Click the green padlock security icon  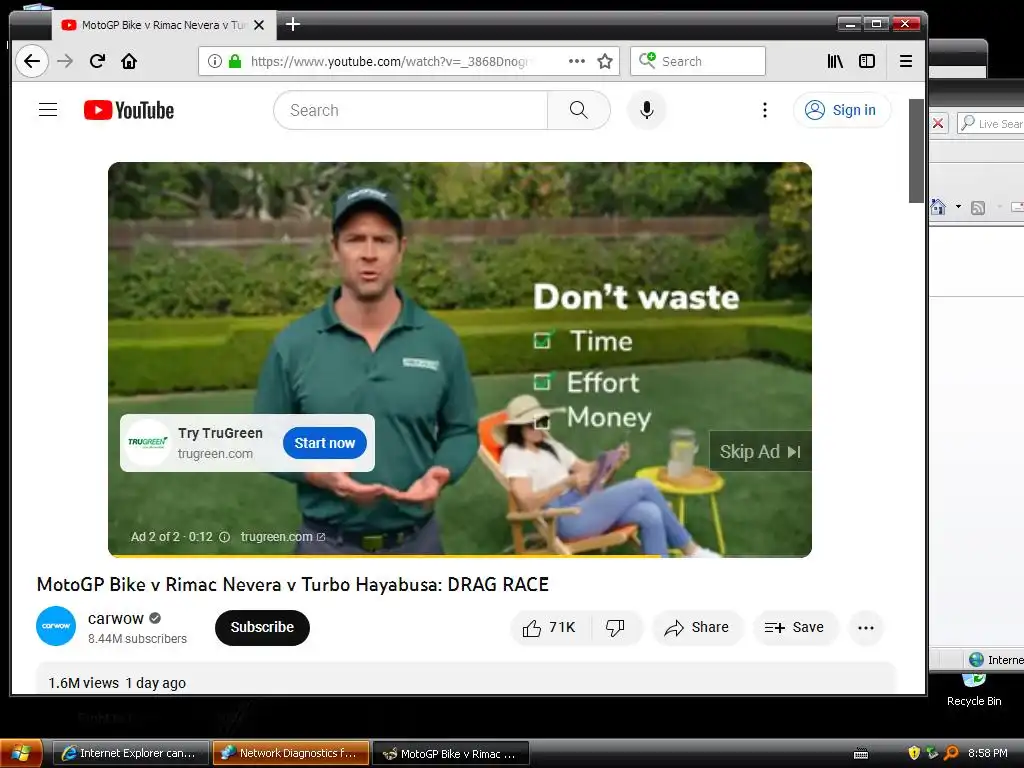tap(234, 61)
